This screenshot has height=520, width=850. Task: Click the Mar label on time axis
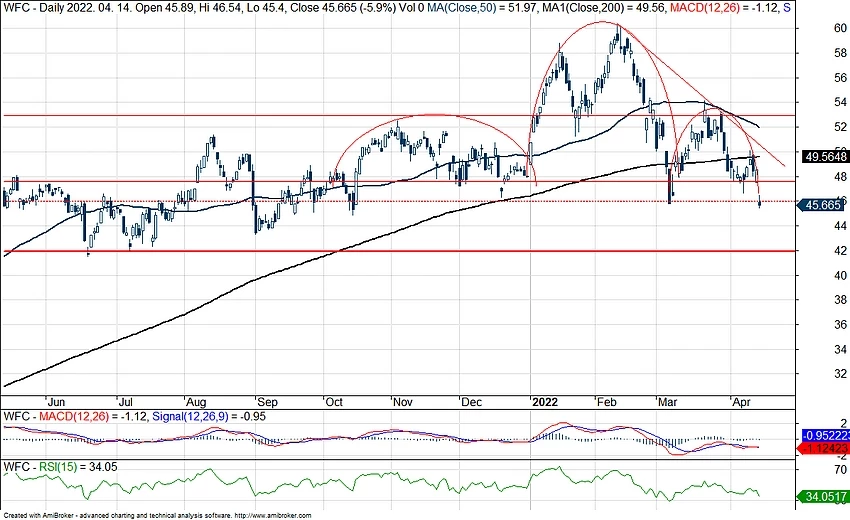(x=667, y=402)
